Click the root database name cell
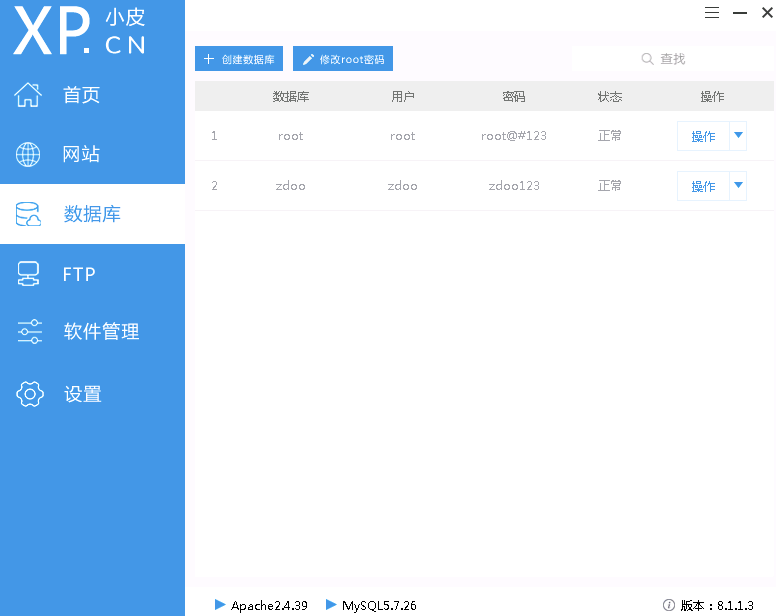Image resolution: width=776 pixels, height=616 pixels. pos(291,136)
